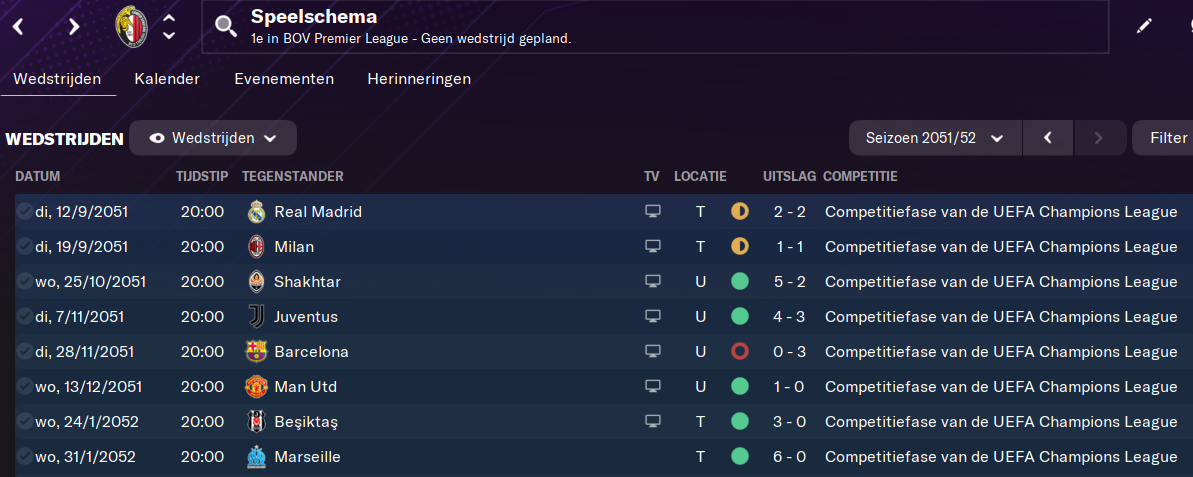The image size is (1193, 477).
Task: Toggle the checkmark on the Marseille row
Action: click(24, 457)
